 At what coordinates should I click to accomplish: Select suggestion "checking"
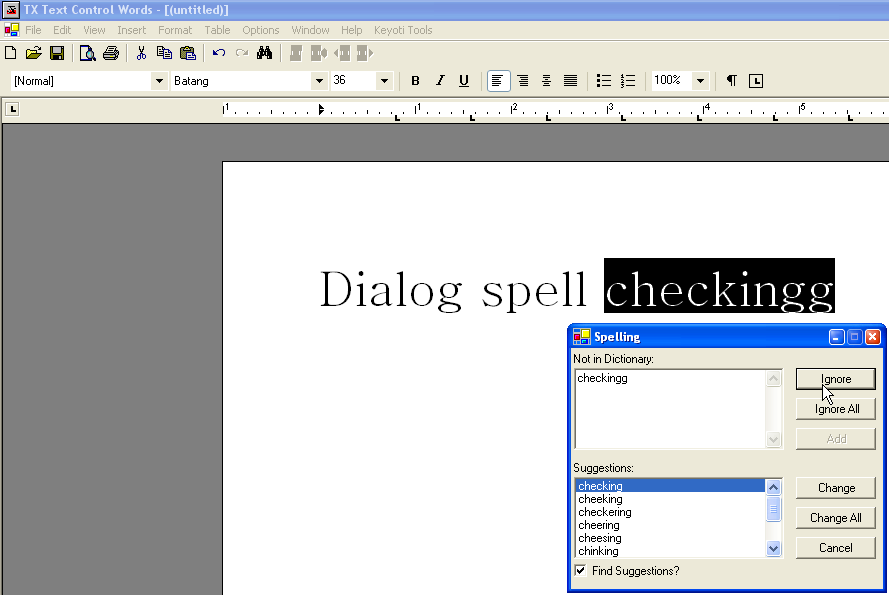(x=670, y=486)
